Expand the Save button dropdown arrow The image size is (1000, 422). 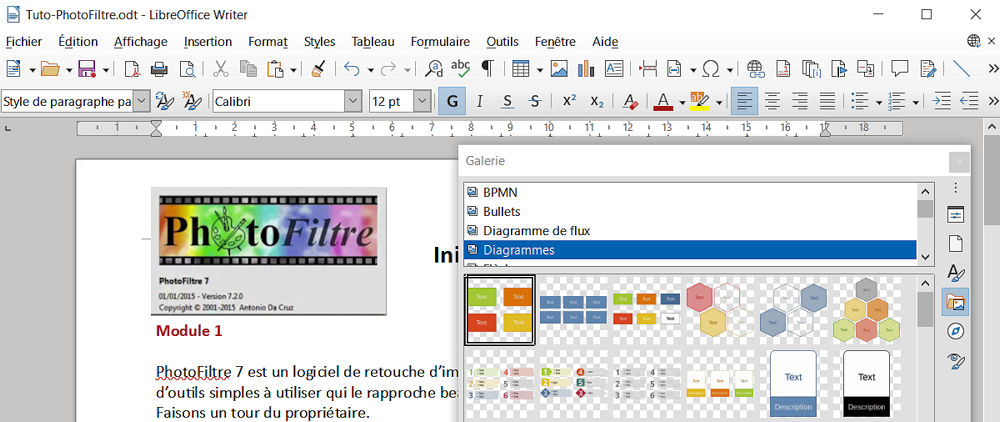105,69
